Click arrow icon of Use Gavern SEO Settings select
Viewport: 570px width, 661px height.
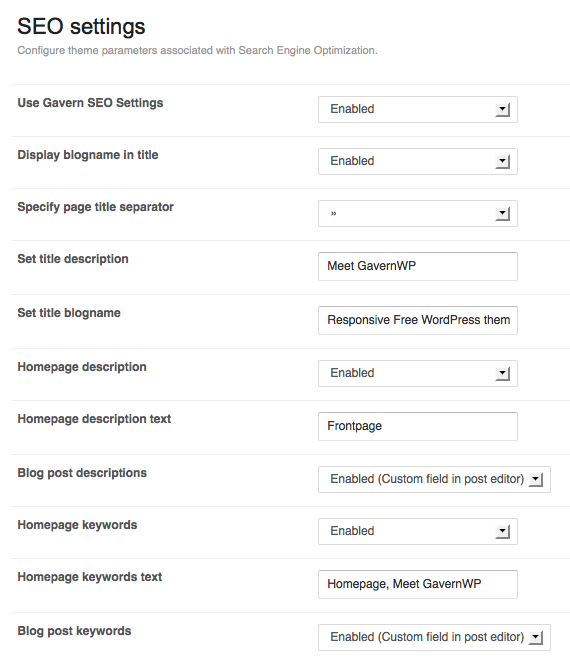coord(503,110)
